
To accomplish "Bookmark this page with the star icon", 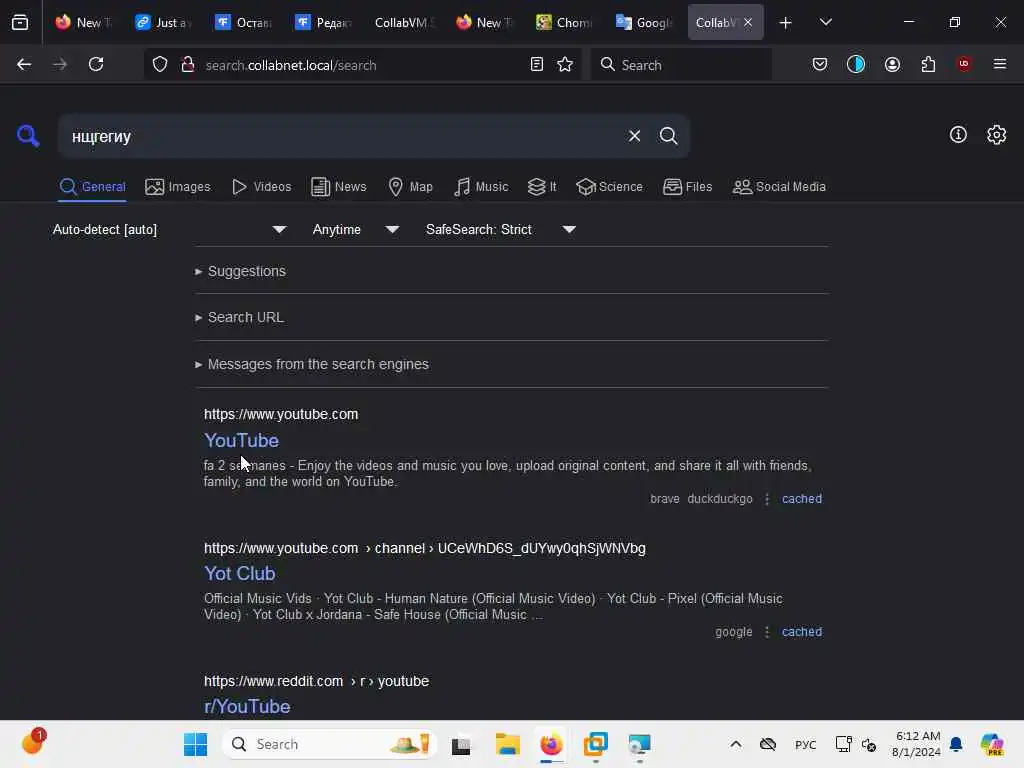I will pos(565,64).
